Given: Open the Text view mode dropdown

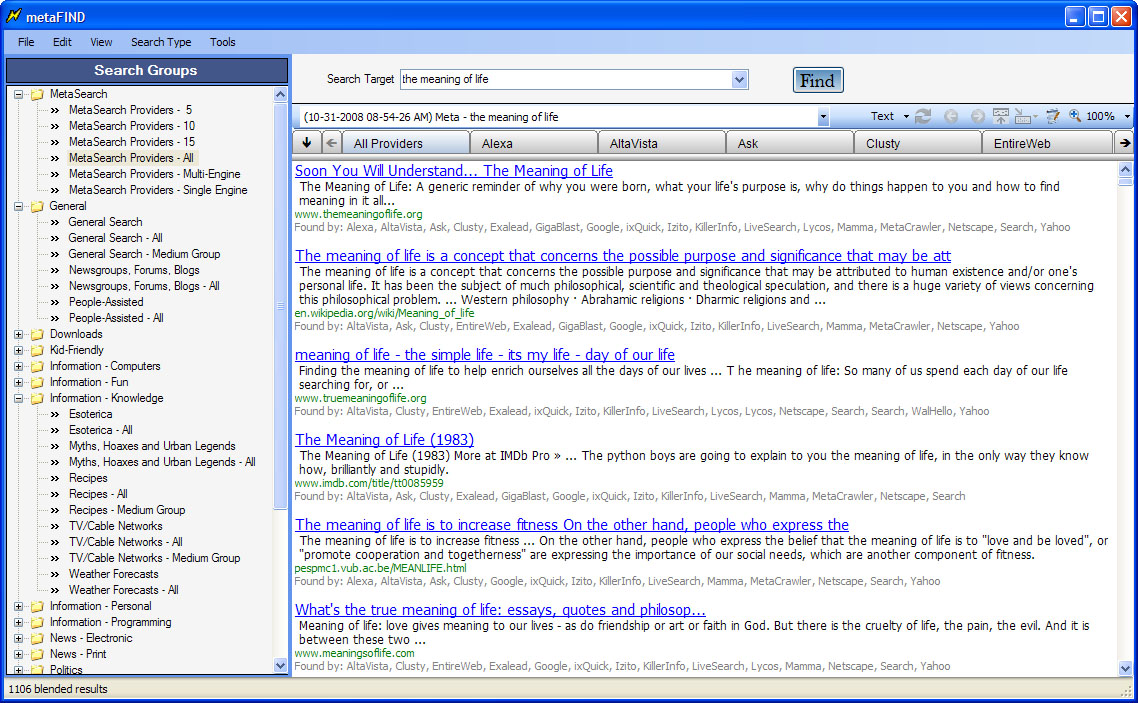Looking at the screenshot, I should point(906,116).
